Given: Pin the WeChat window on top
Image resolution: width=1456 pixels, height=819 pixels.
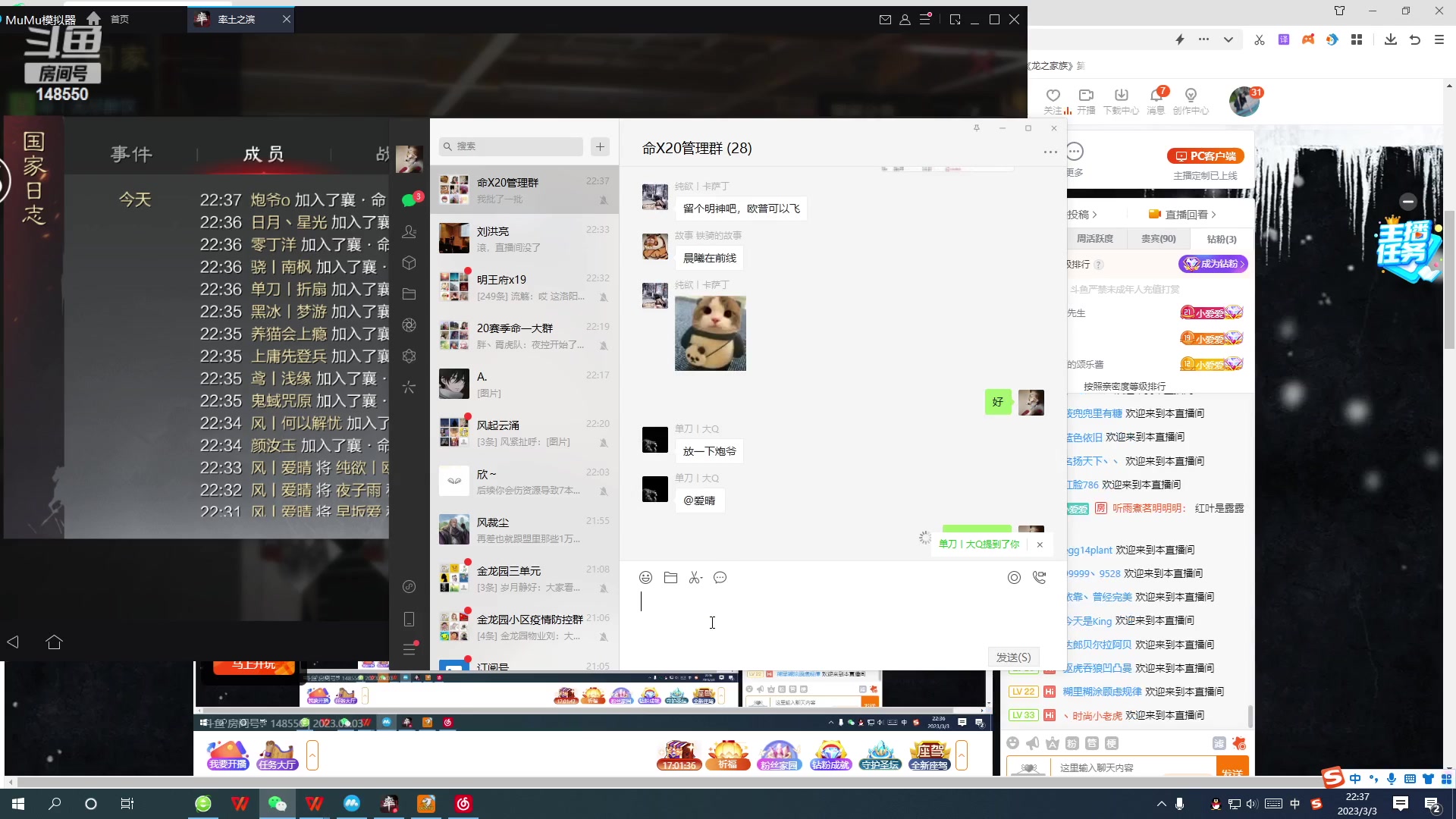Looking at the screenshot, I should pyautogui.click(x=977, y=128).
